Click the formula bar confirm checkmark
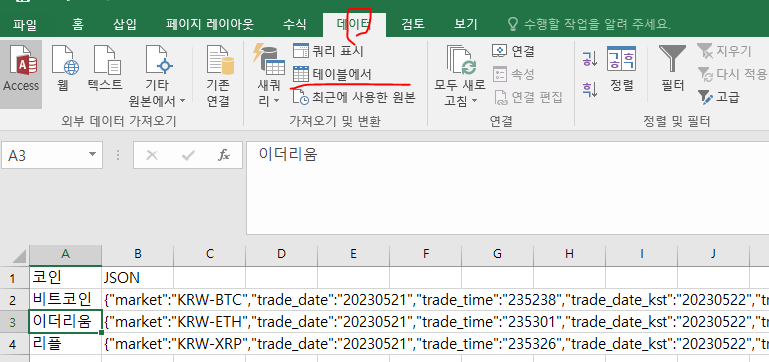The width and height of the screenshot is (769, 362). click(x=188, y=155)
